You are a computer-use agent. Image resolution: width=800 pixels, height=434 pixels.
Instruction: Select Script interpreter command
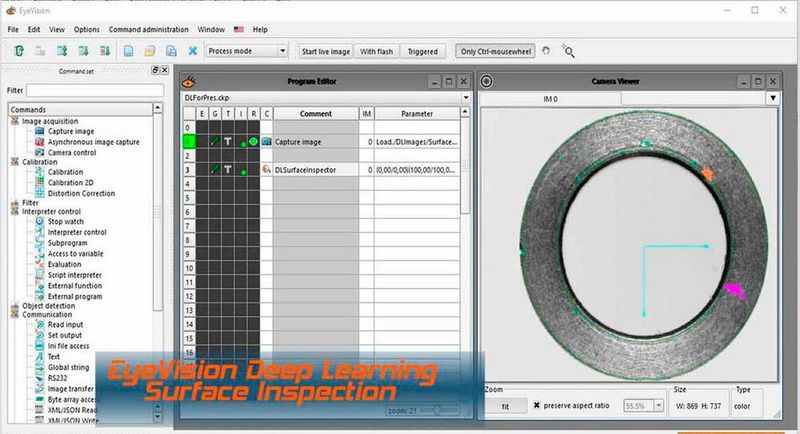pyautogui.click(x=74, y=275)
